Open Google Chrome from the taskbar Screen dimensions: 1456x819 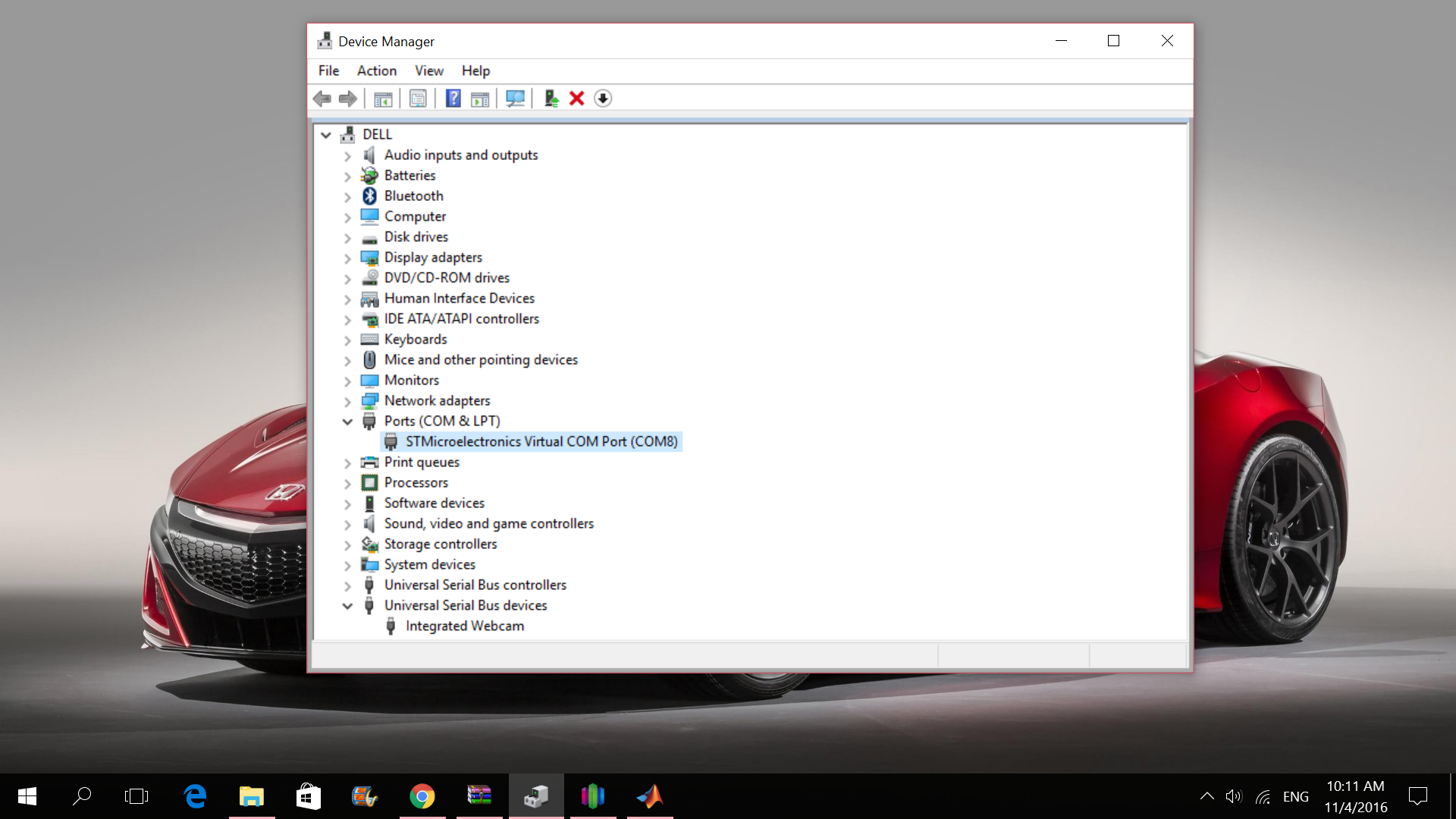click(422, 795)
